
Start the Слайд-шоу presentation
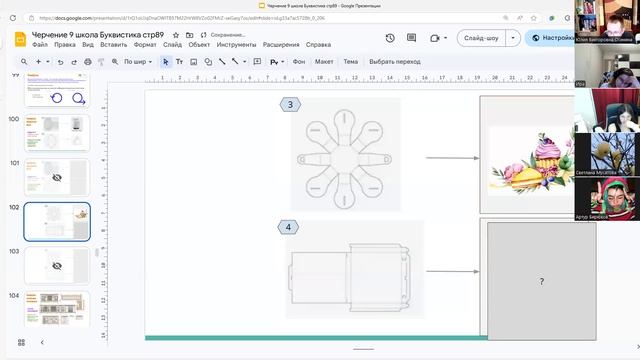pos(481,38)
